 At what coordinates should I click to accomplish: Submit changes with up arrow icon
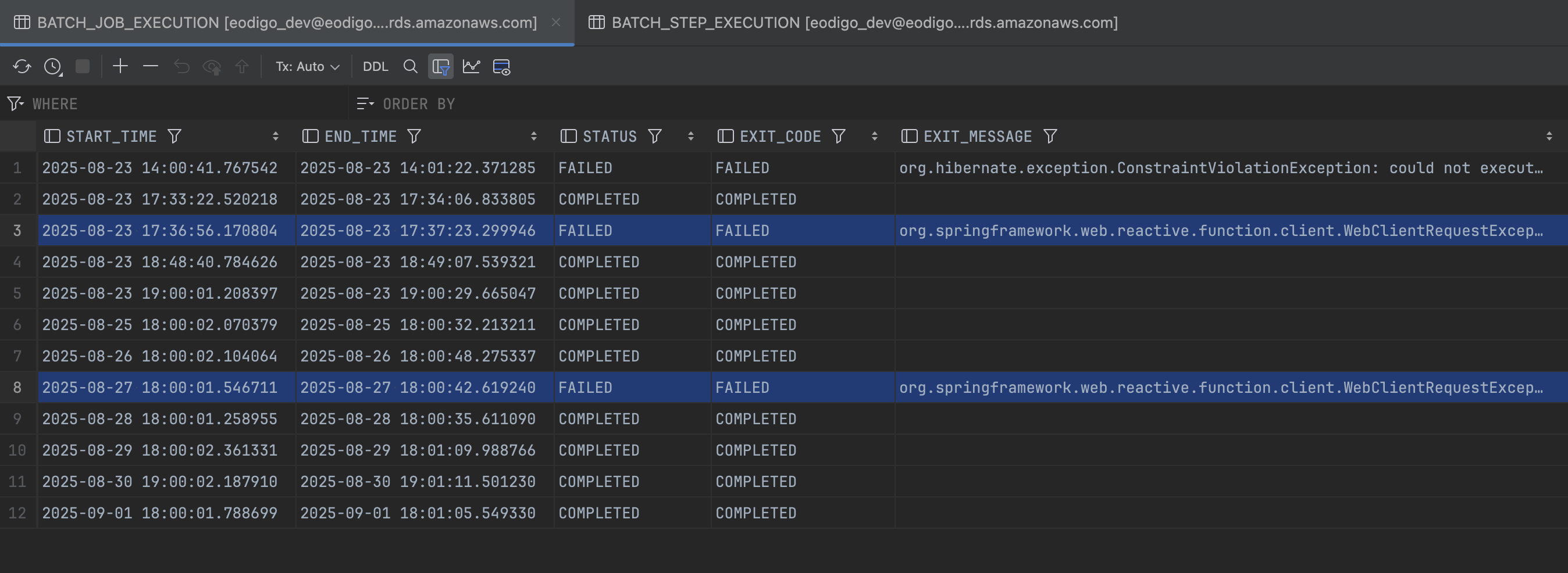(x=243, y=66)
